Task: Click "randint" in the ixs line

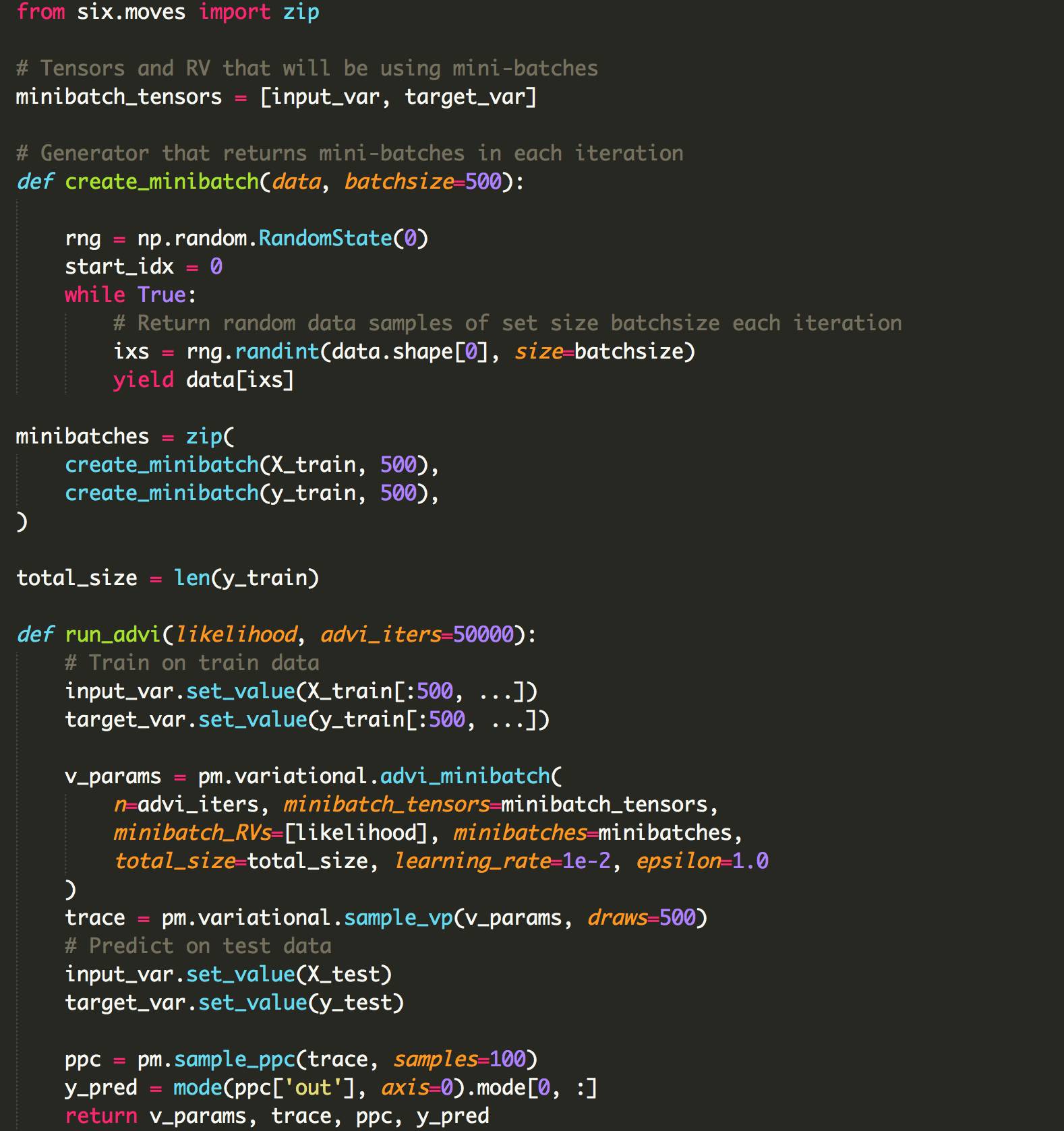Action: (x=276, y=352)
